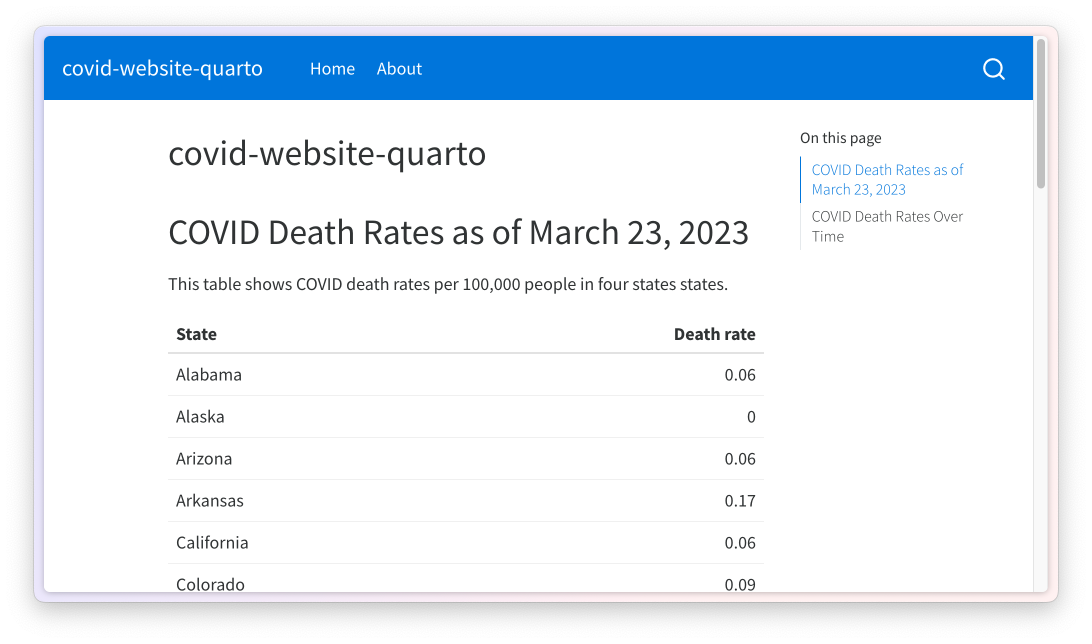Screen dimensions: 1092x644
Task: Open the search magnifier icon
Action: [x=993, y=68]
